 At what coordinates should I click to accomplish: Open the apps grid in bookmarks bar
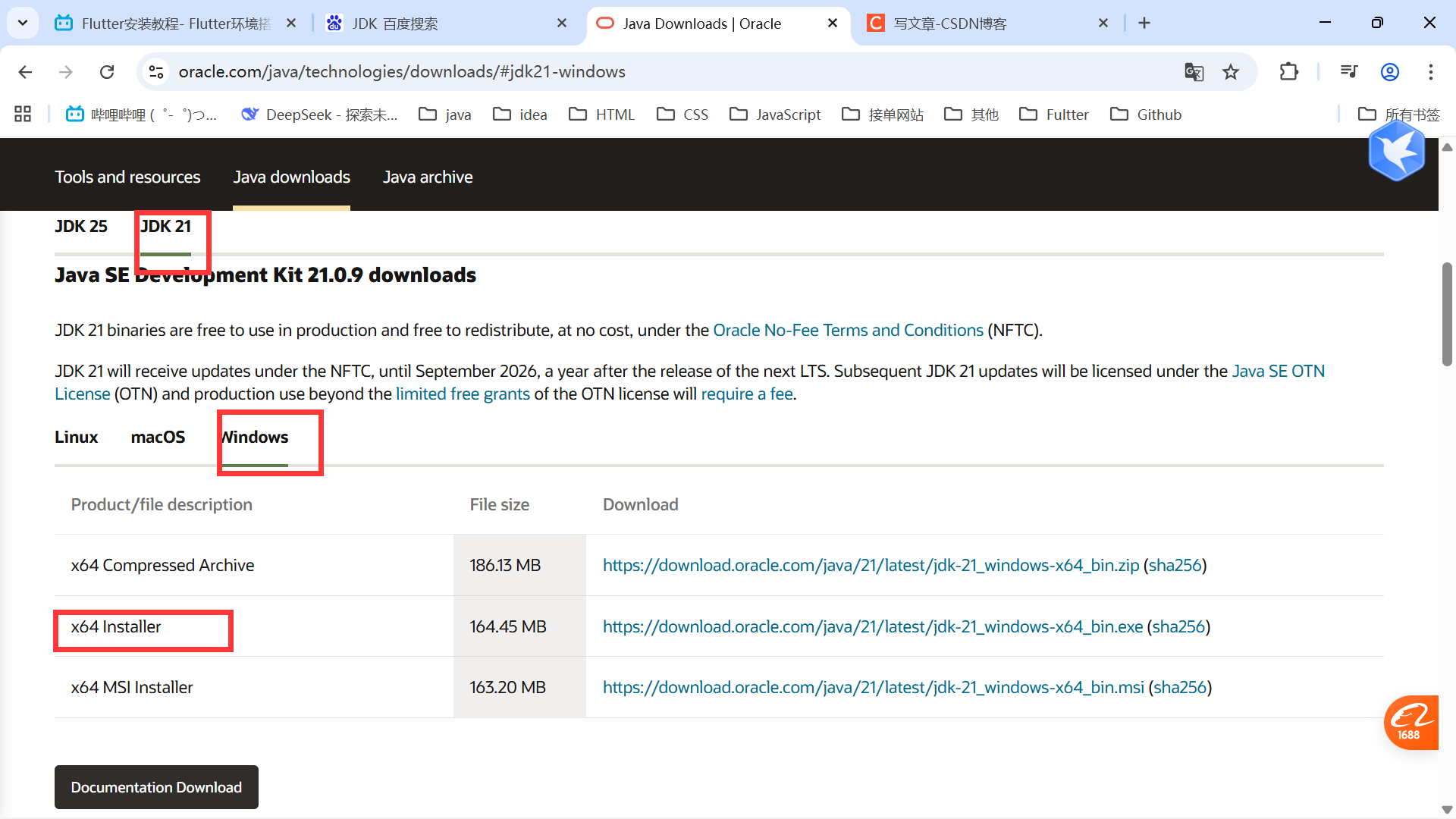pos(23,115)
